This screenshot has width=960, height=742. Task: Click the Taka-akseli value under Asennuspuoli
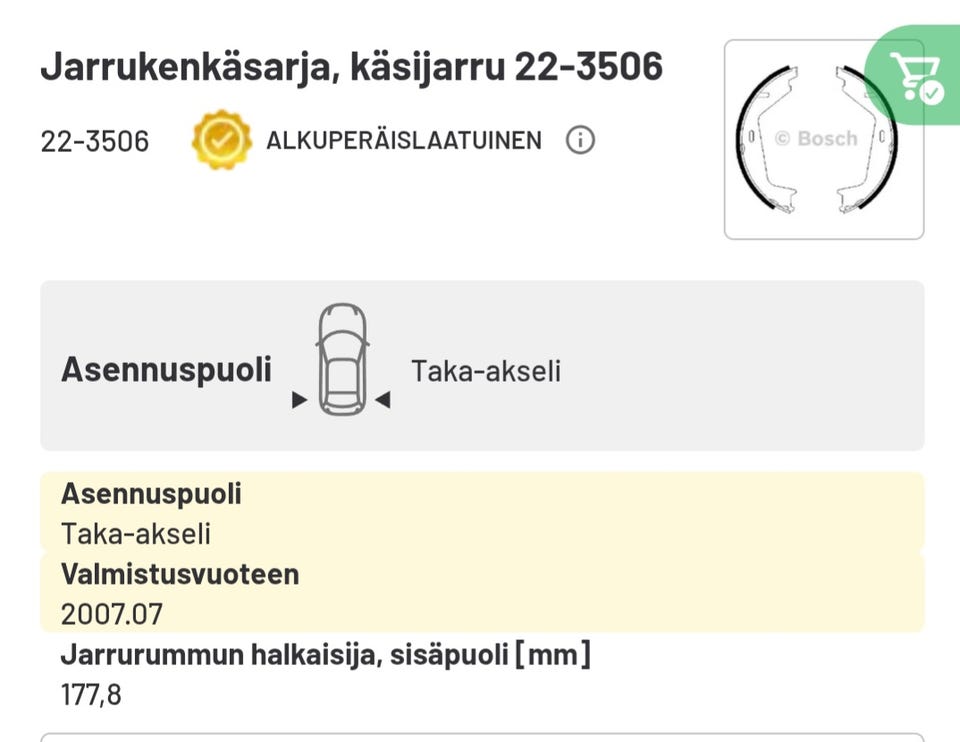click(x=136, y=534)
